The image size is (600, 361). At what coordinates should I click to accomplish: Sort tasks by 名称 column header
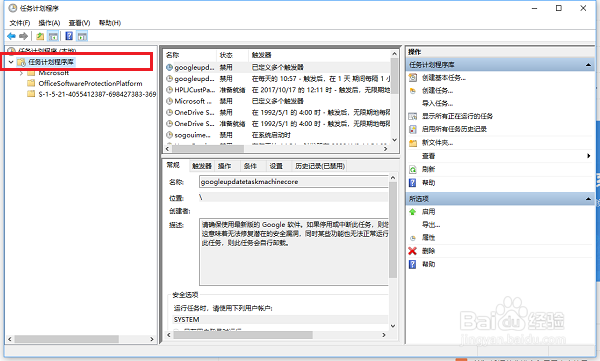tap(190, 55)
